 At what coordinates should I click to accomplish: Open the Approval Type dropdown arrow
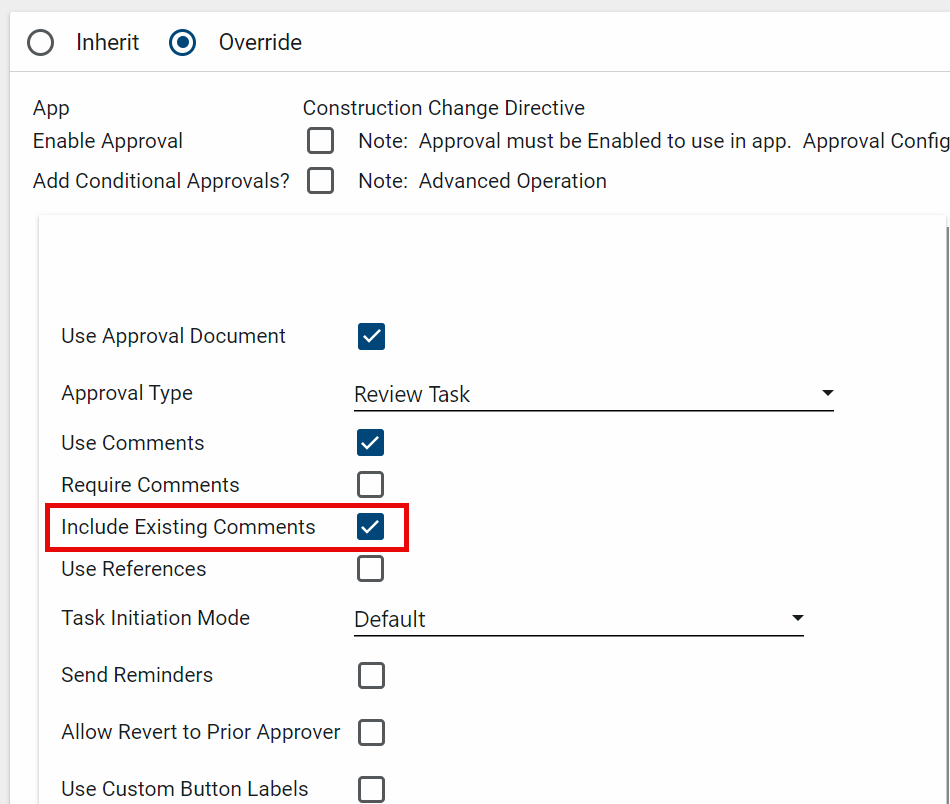click(x=827, y=393)
